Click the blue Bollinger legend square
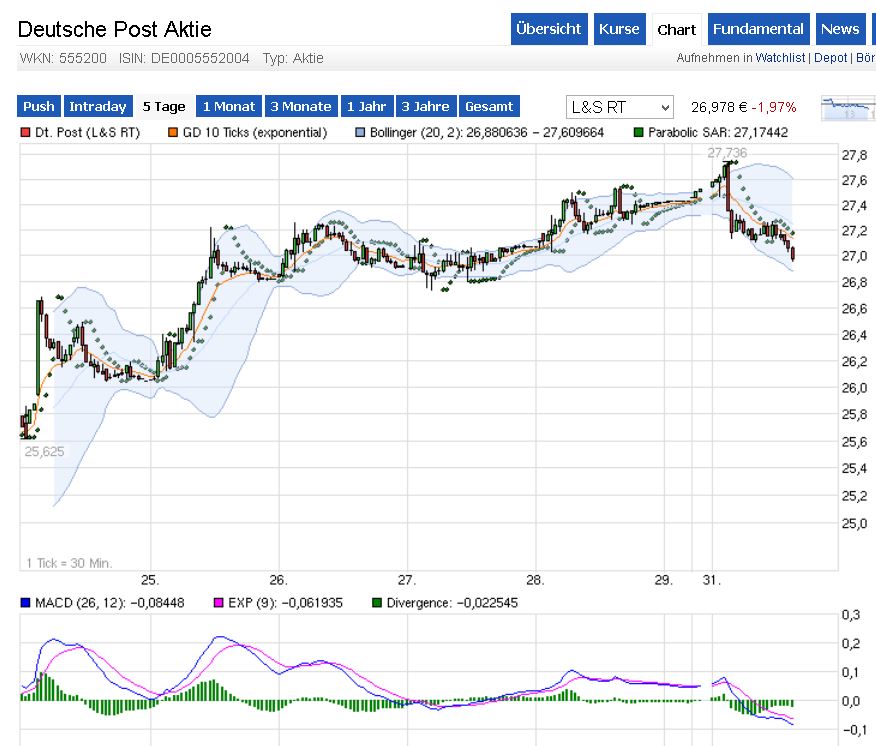 coord(361,132)
